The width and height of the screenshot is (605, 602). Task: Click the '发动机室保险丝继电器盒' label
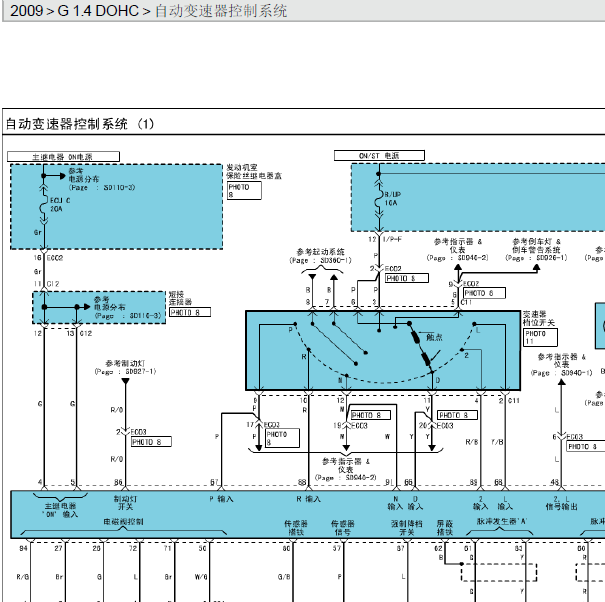254,172
